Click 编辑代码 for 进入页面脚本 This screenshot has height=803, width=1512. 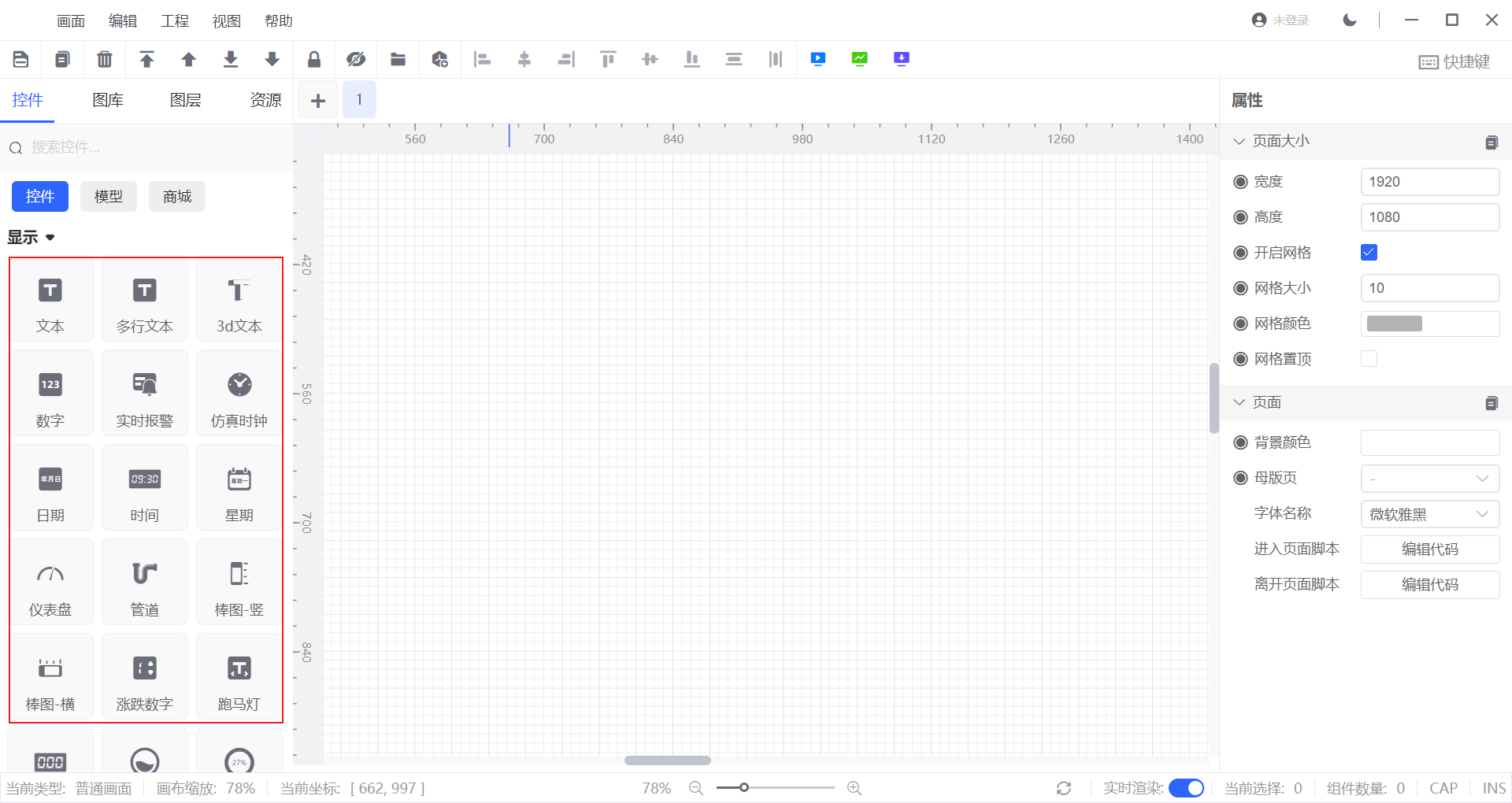pos(1429,550)
